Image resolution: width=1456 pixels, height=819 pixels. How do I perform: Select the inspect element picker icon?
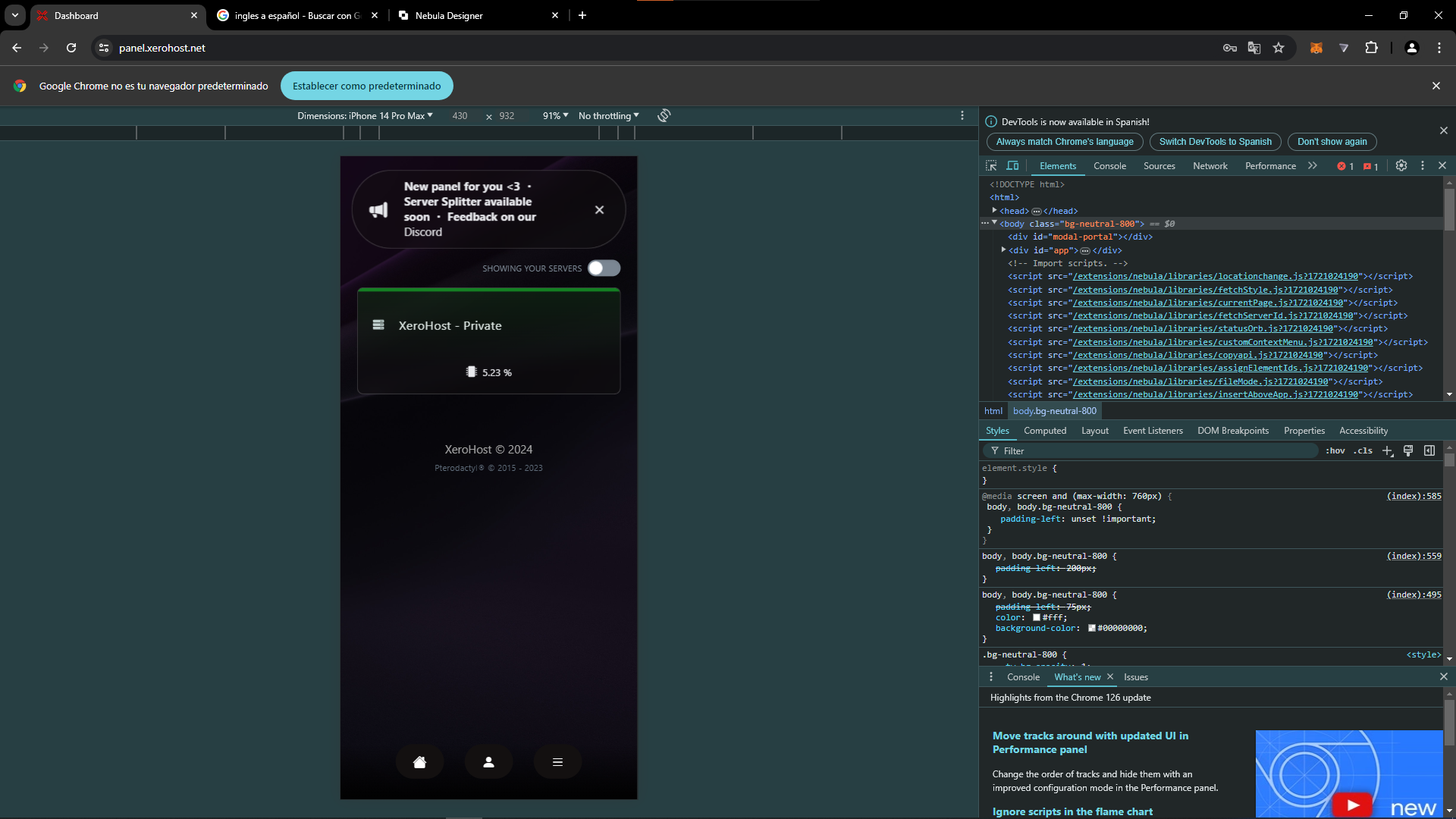pyautogui.click(x=991, y=165)
